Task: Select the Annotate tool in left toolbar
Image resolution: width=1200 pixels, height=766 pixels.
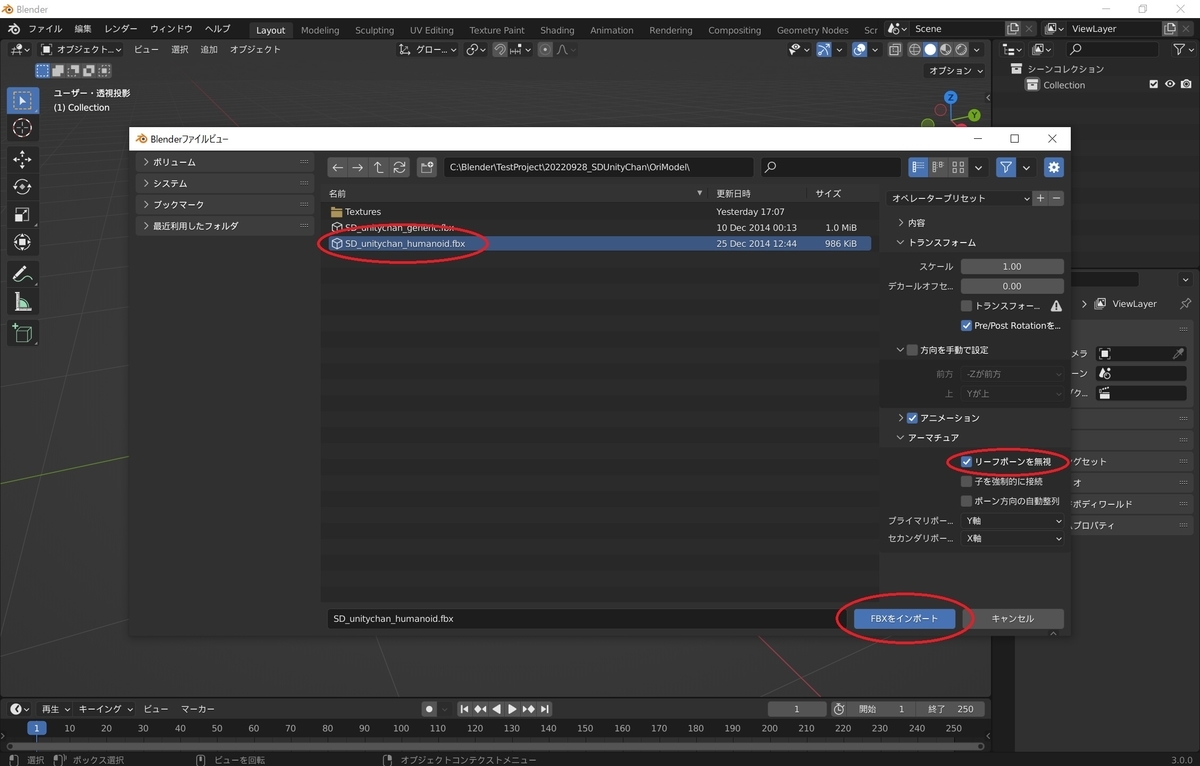Action: (x=22, y=274)
